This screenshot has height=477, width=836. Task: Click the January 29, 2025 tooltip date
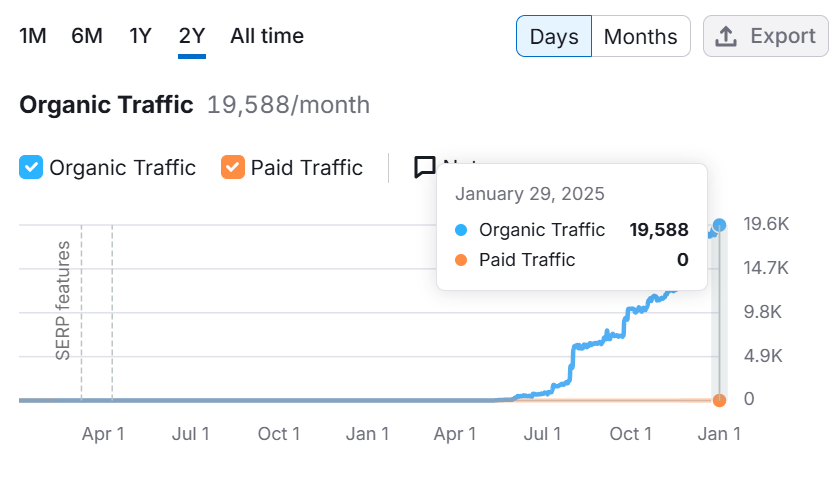coord(529,194)
